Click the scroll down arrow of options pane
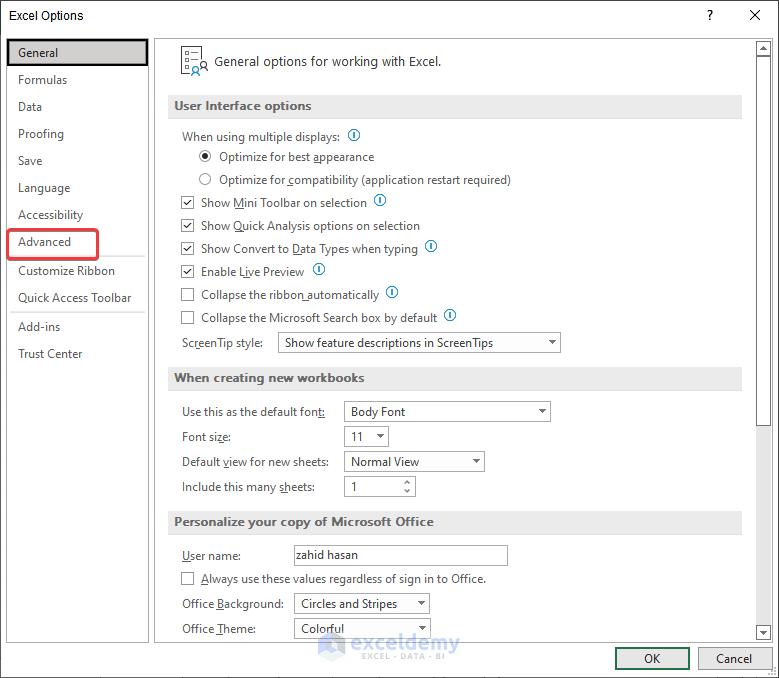Viewport: 779px width, 678px height. pos(763,632)
